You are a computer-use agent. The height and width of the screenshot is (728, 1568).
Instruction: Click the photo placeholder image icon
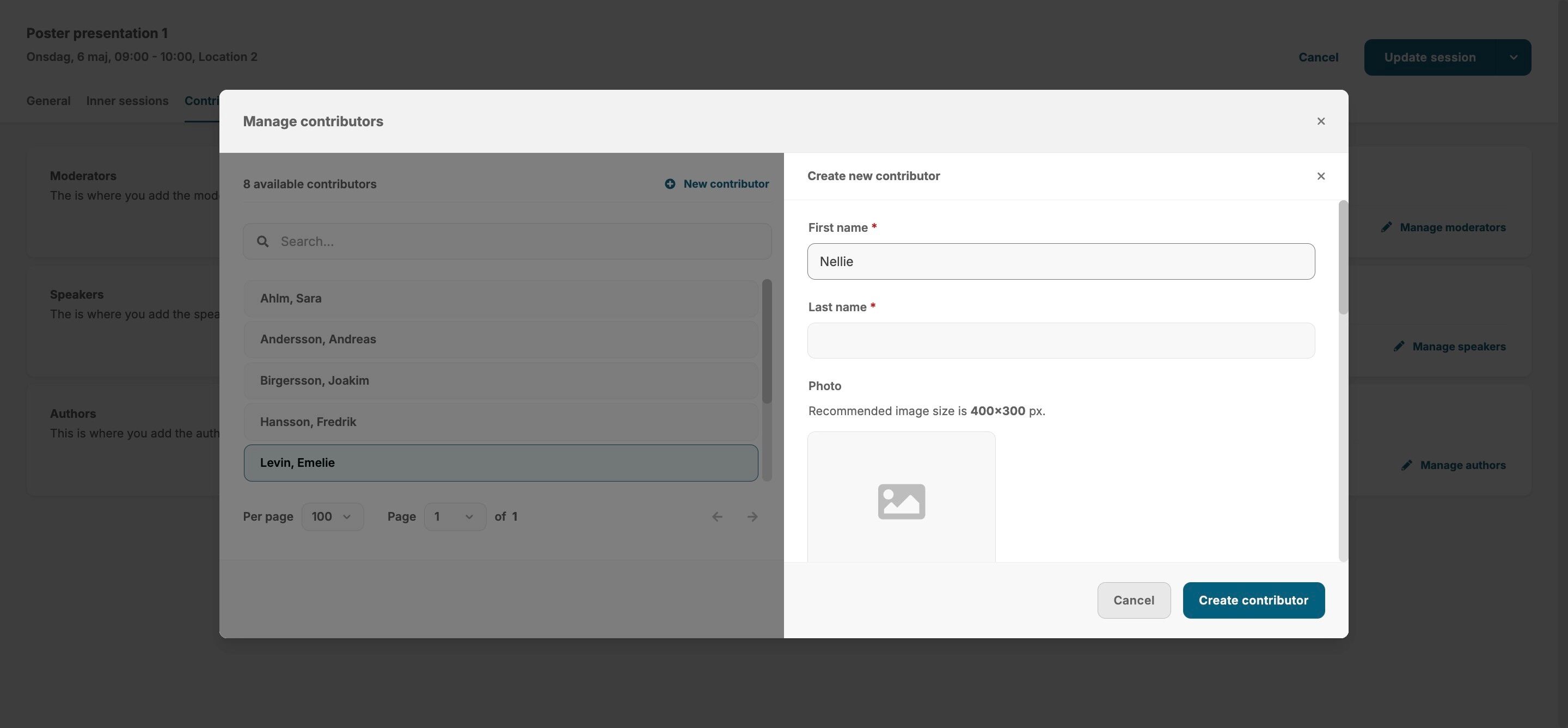[901, 501]
